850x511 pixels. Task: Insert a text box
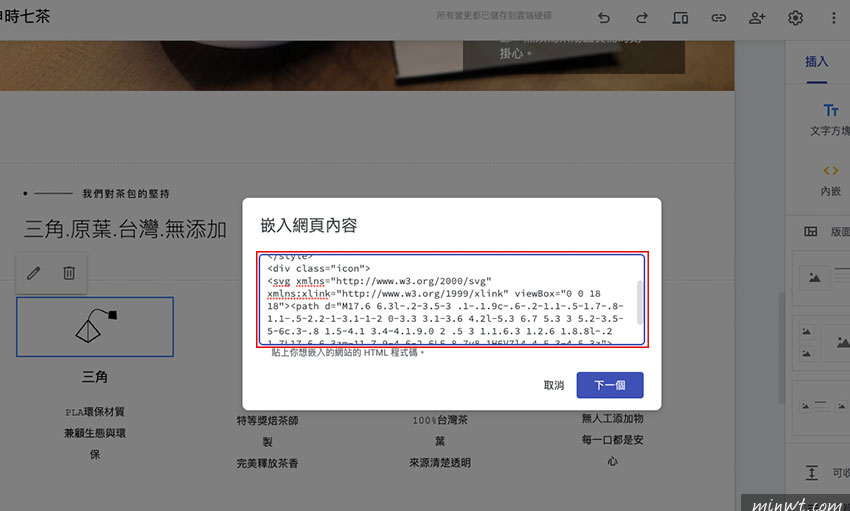click(830, 119)
